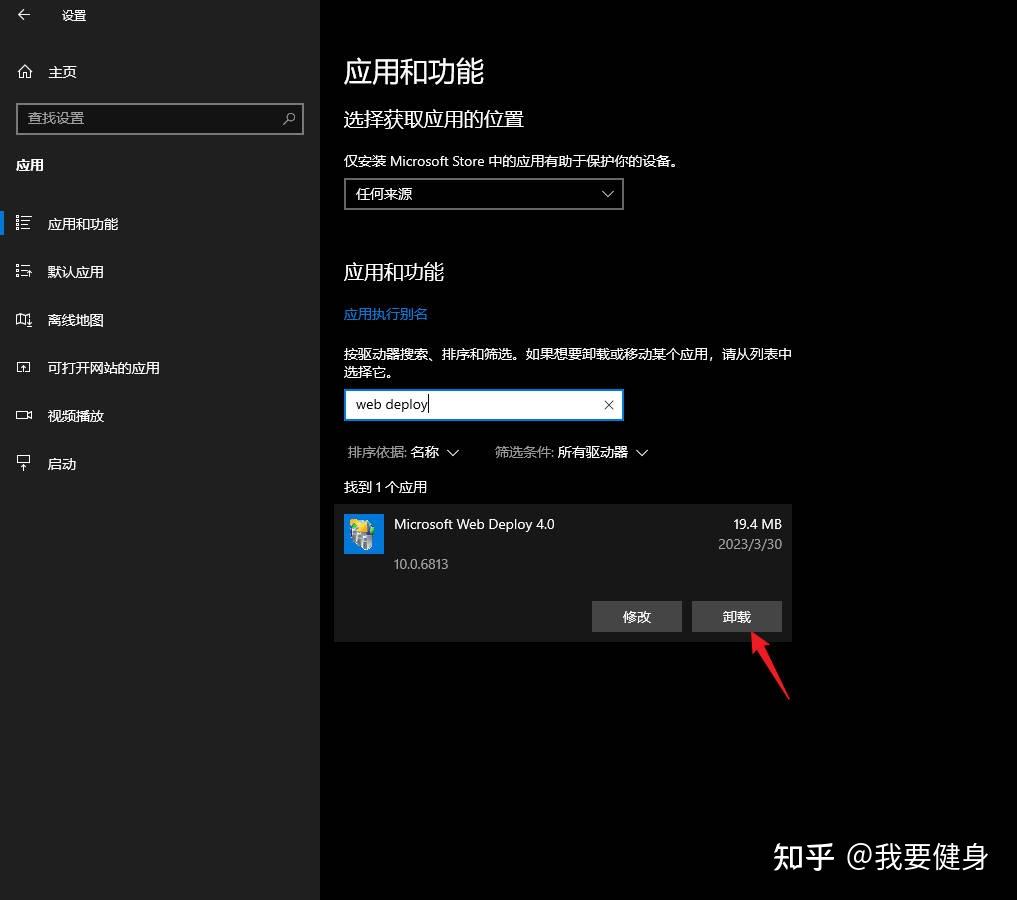Click the magnifier icon in 查找设置 box
The width and height of the screenshot is (1017, 900).
tap(289, 119)
